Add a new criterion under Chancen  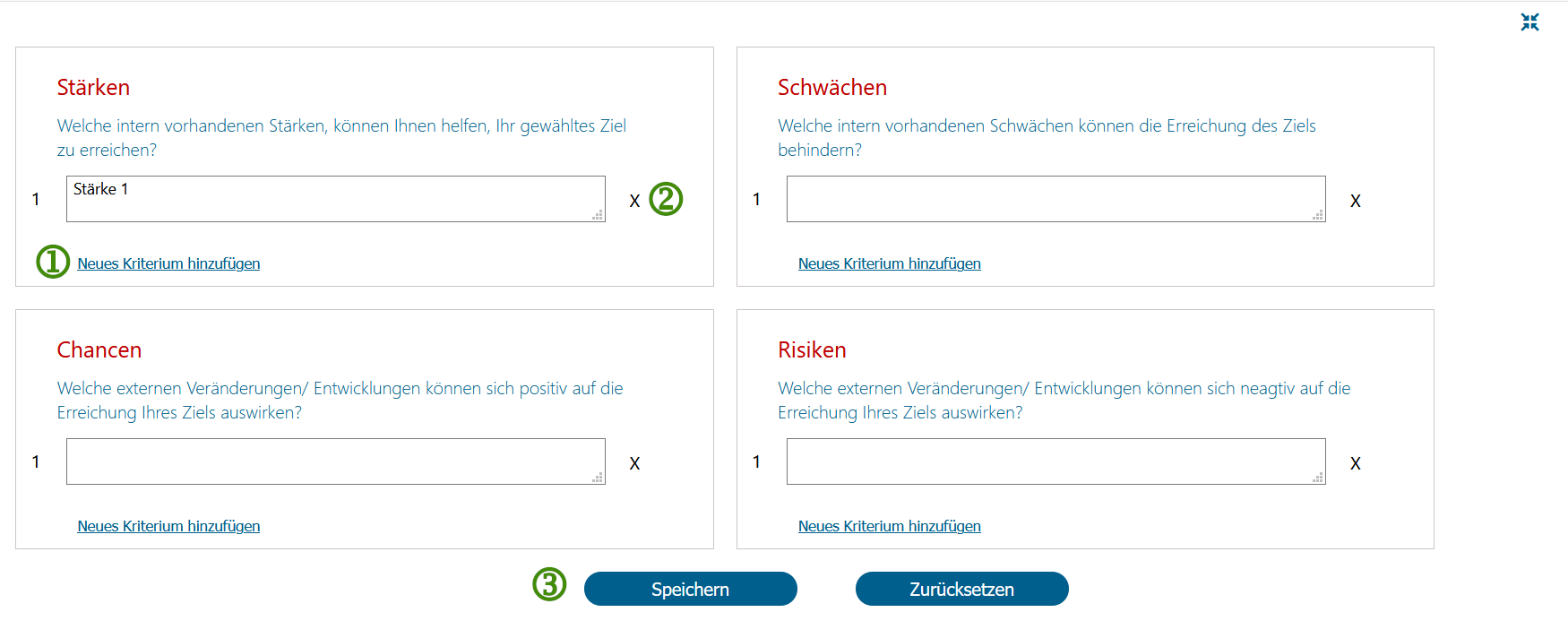coord(168,526)
